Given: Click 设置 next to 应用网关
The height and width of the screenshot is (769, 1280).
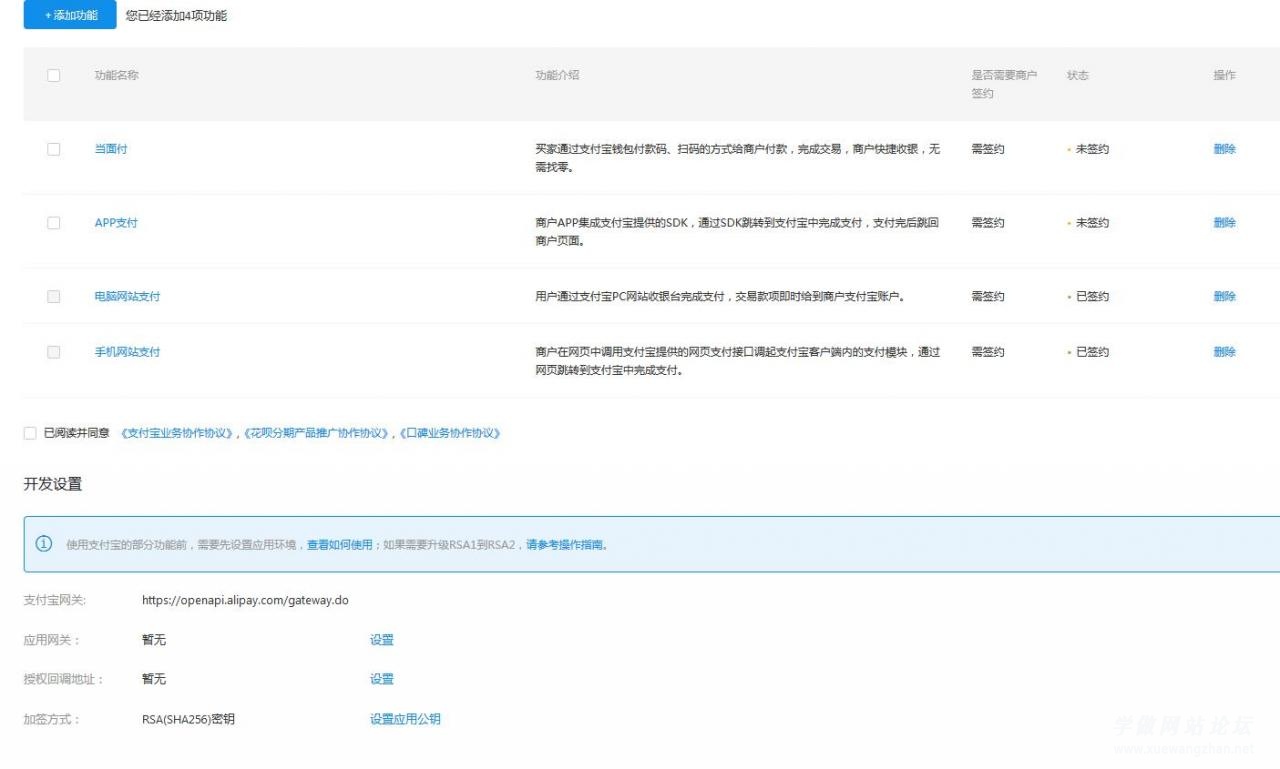Looking at the screenshot, I should click(382, 639).
